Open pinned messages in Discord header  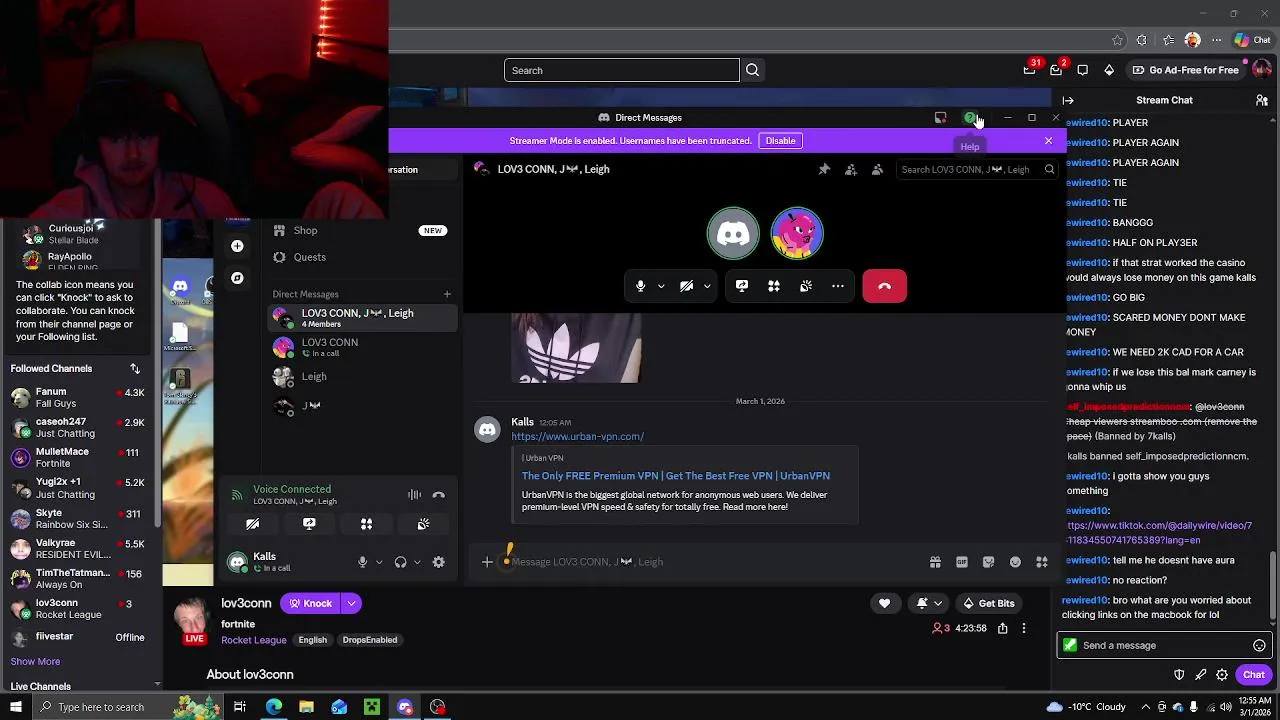[x=824, y=169]
